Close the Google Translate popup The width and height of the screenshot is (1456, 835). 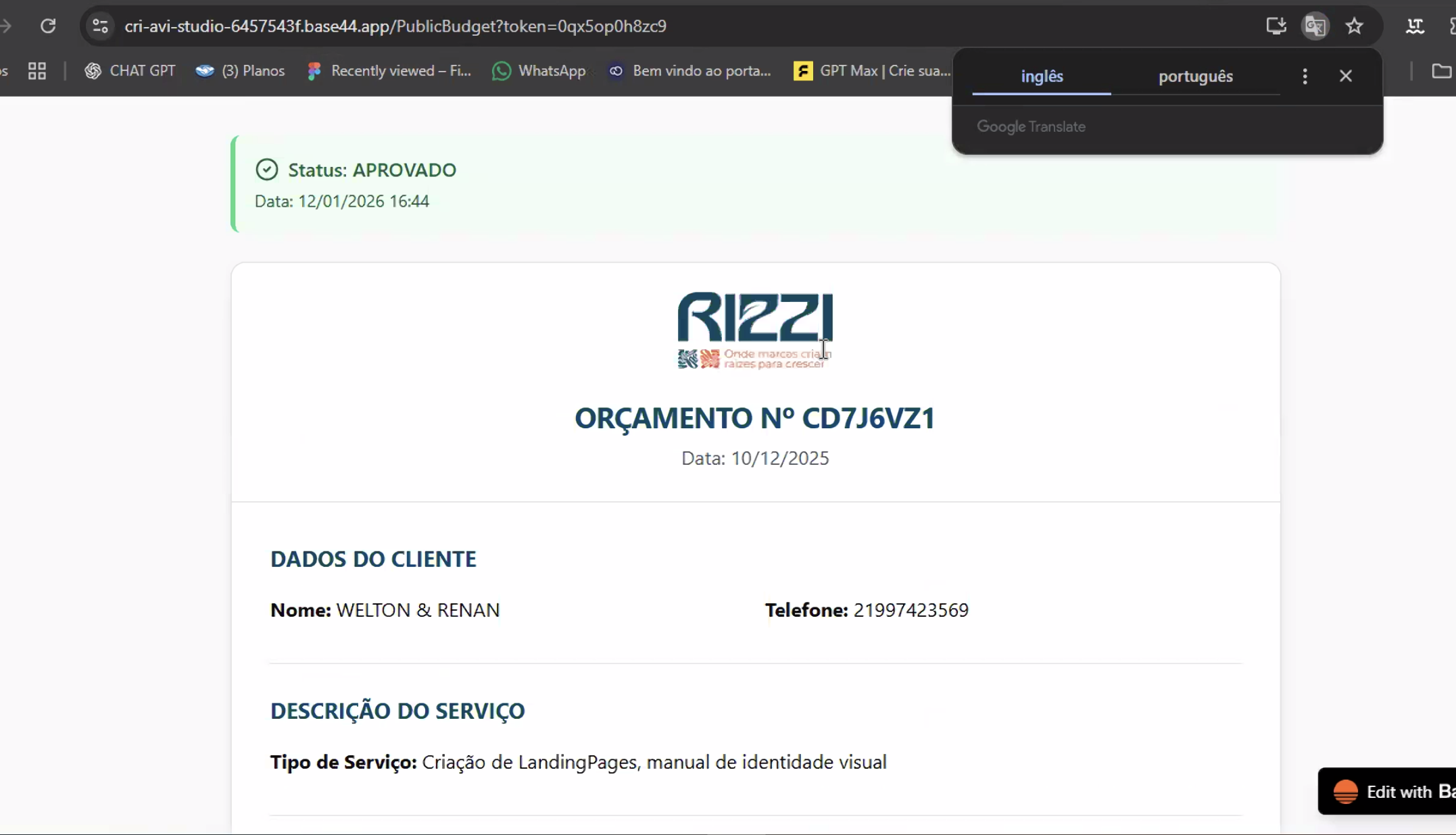point(1345,76)
